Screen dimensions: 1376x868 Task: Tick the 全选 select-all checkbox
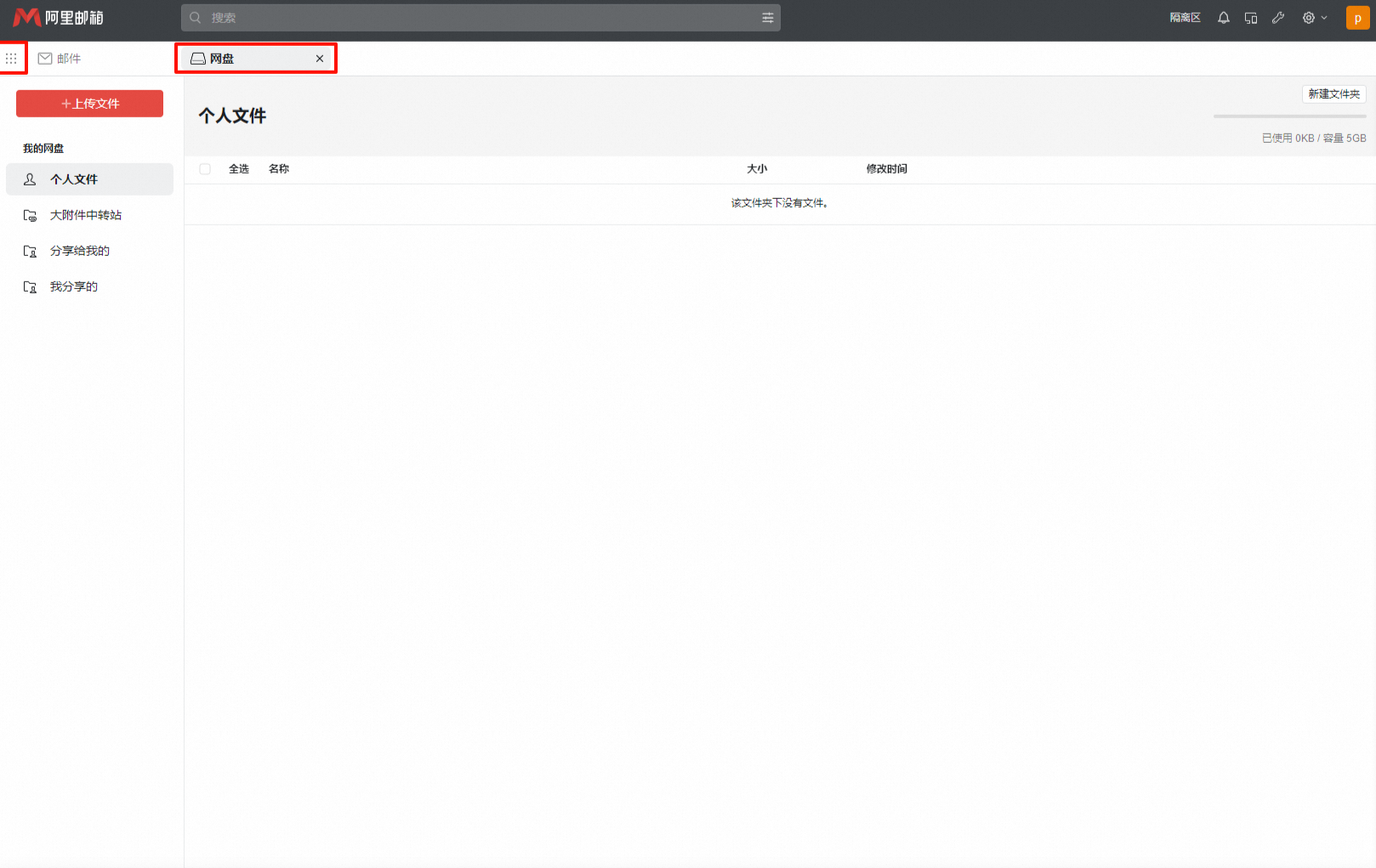[205, 169]
